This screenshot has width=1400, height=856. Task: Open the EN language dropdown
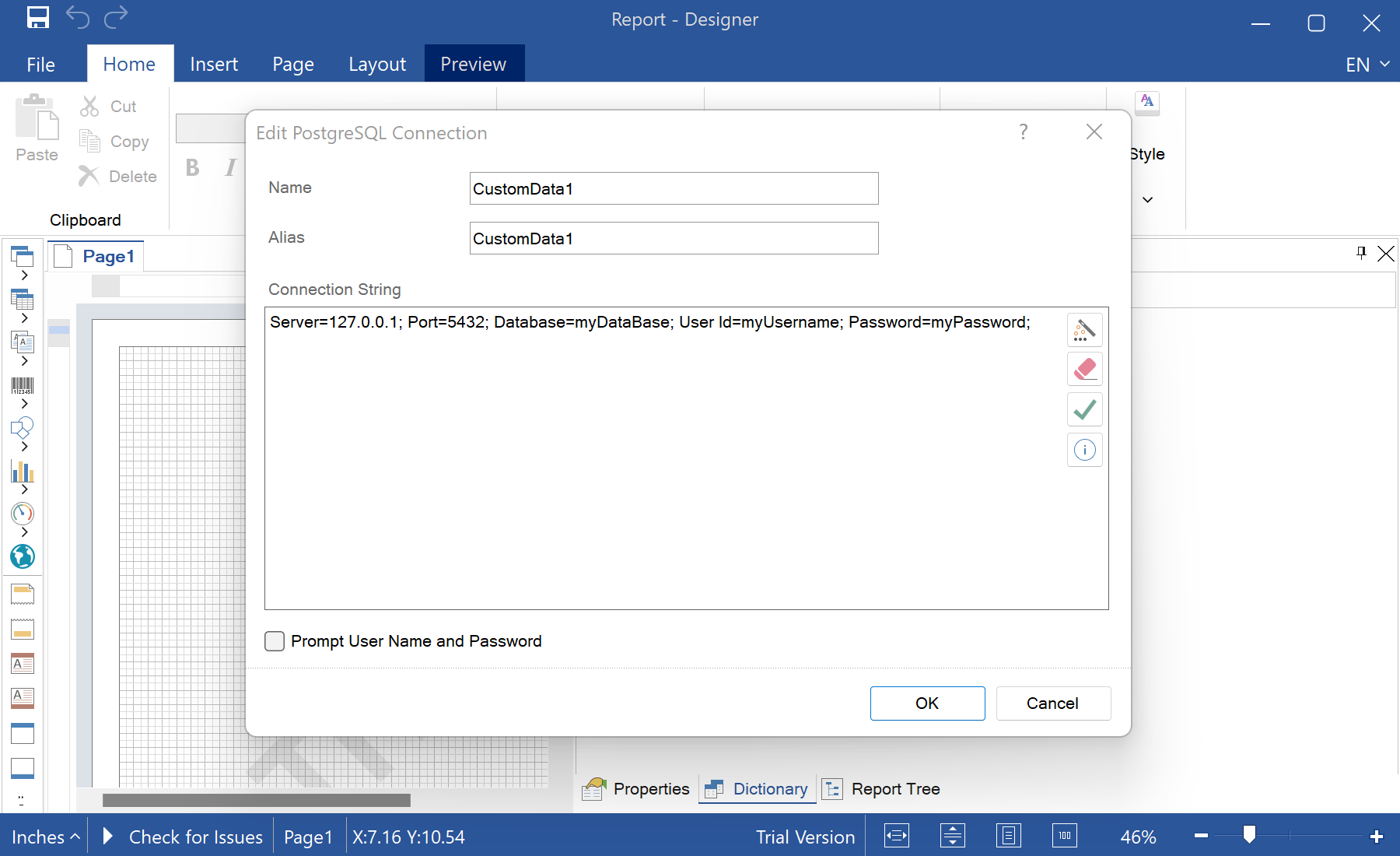coord(1367,65)
